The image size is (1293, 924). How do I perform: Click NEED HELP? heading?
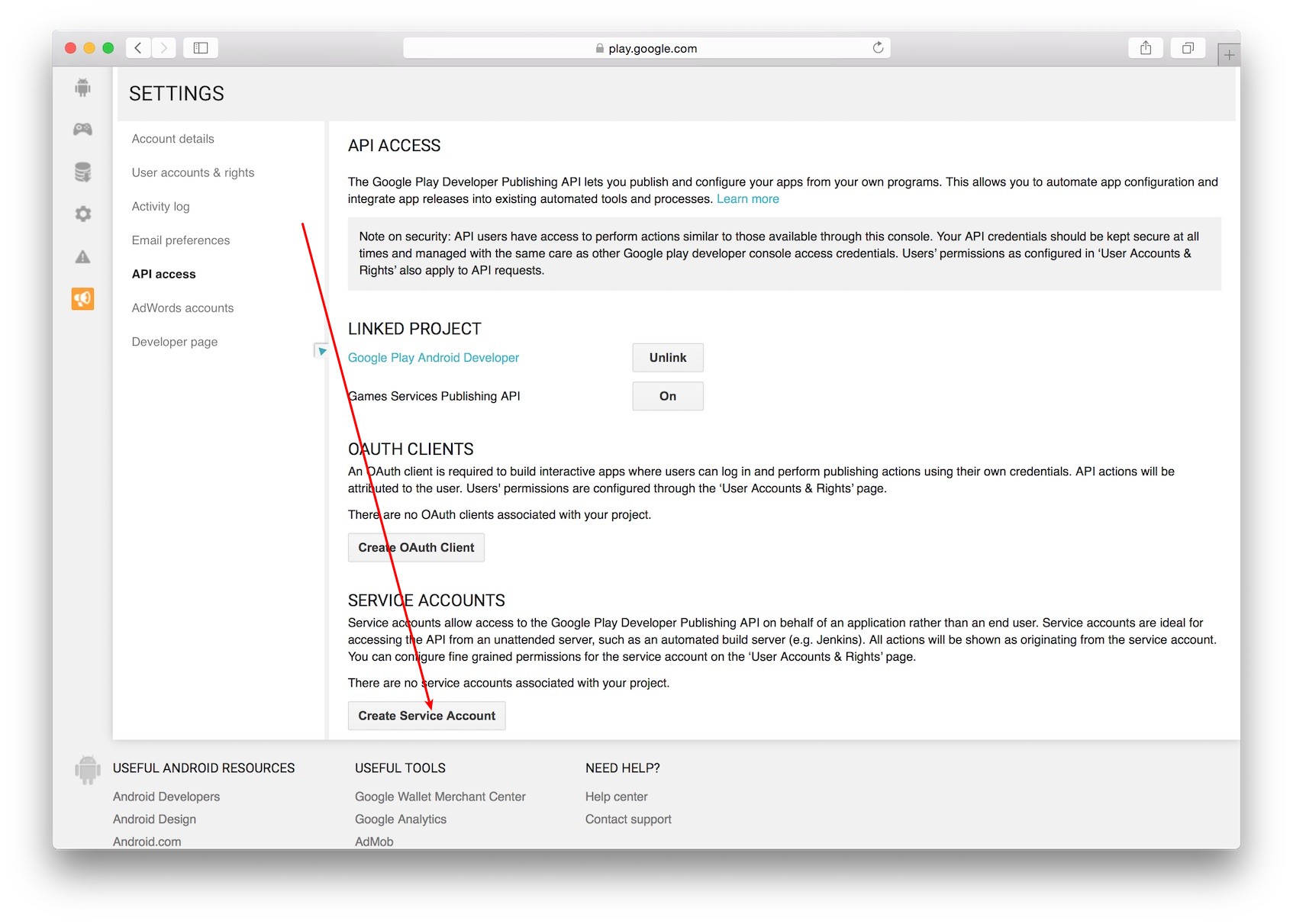(x=623, y=768)
